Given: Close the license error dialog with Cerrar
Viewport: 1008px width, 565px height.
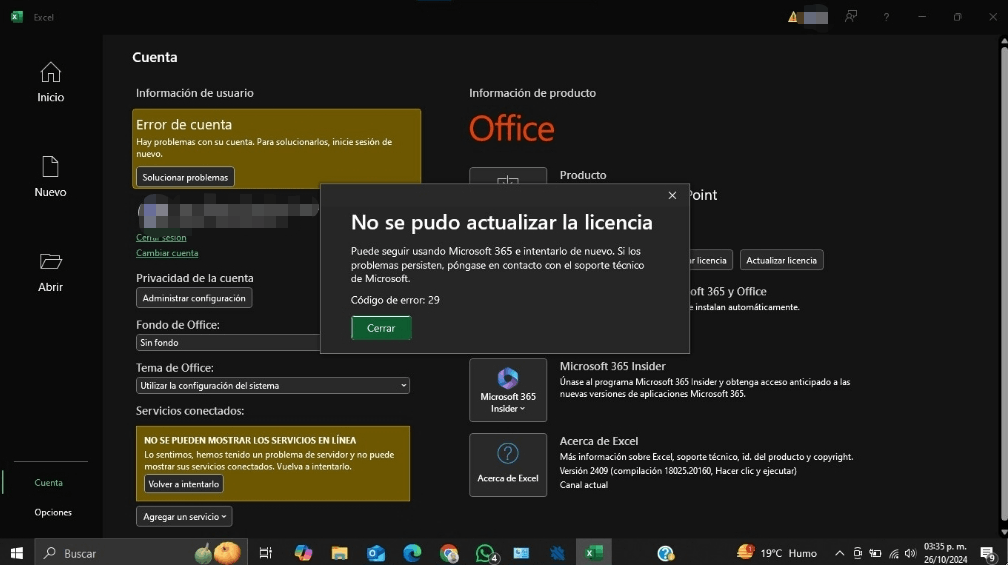Looking at the screenshot, I should click(x=381, y=328).
